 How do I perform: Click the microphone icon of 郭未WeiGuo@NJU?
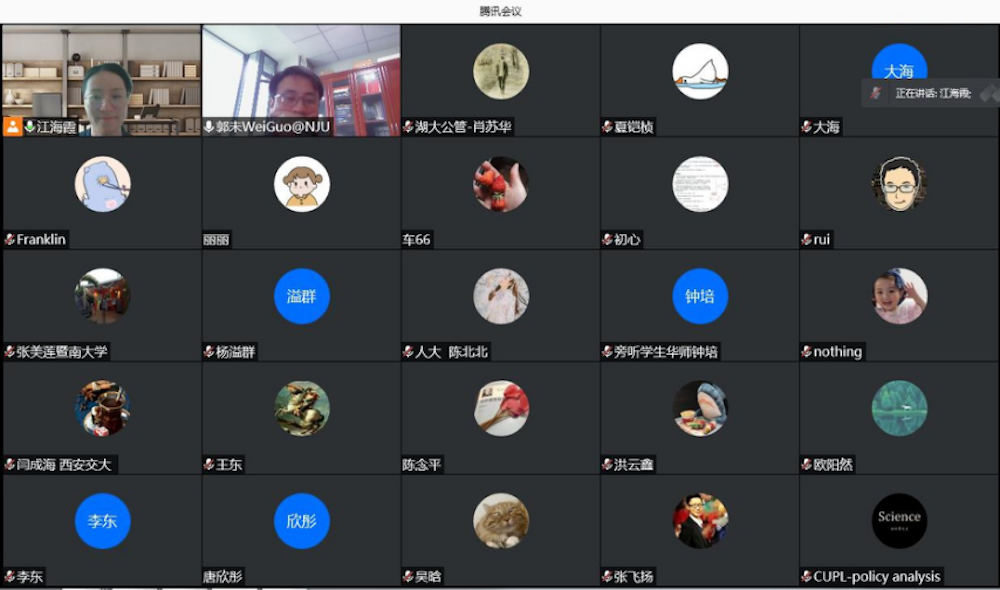[209, 127]
